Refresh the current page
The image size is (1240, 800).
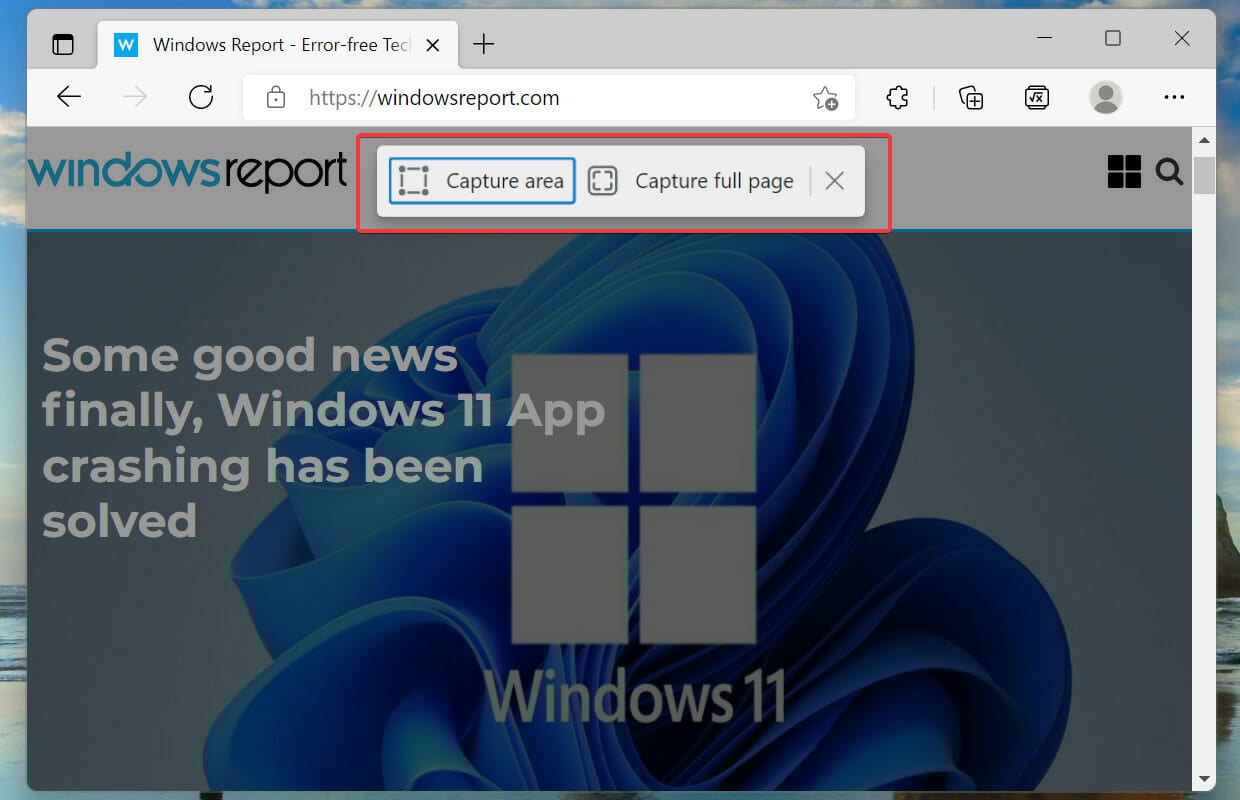point(201,97)
